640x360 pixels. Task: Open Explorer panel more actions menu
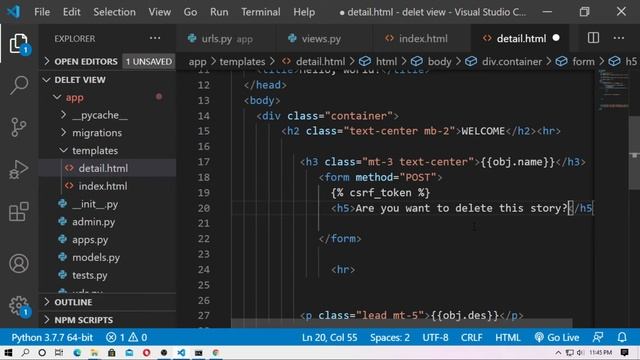click(155, 38)
